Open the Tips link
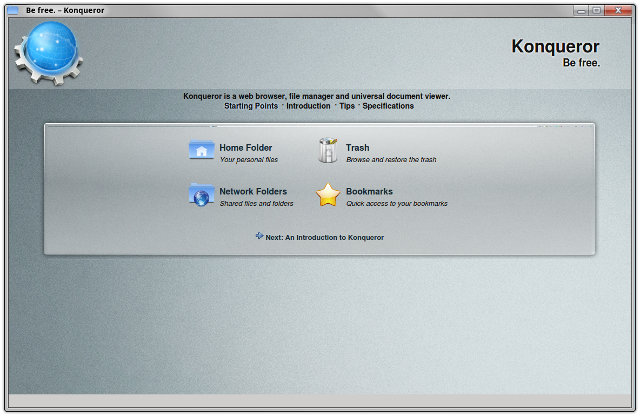 coord(347,106)
